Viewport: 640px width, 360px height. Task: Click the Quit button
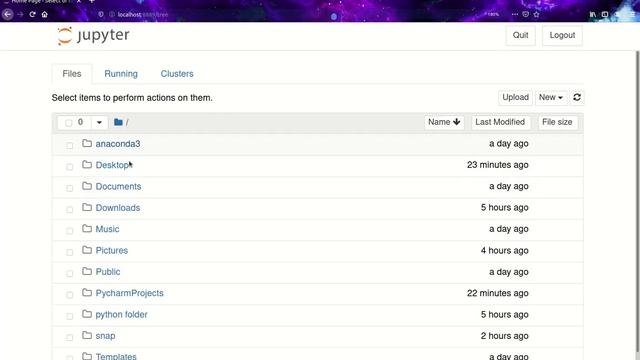(x=520, y=36)
